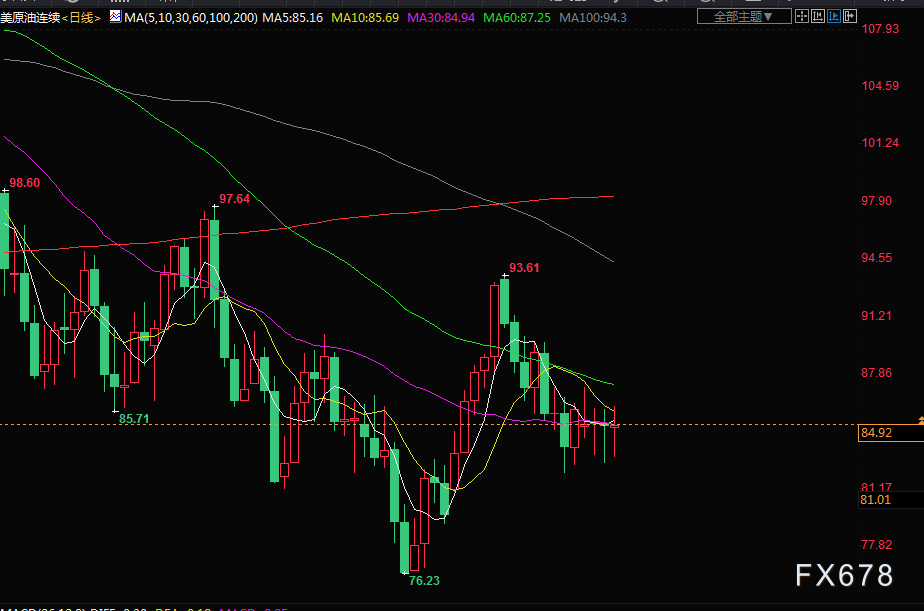Click the MA indicator icon before MA(5,10,30,60,100,200)

(115, 18)
